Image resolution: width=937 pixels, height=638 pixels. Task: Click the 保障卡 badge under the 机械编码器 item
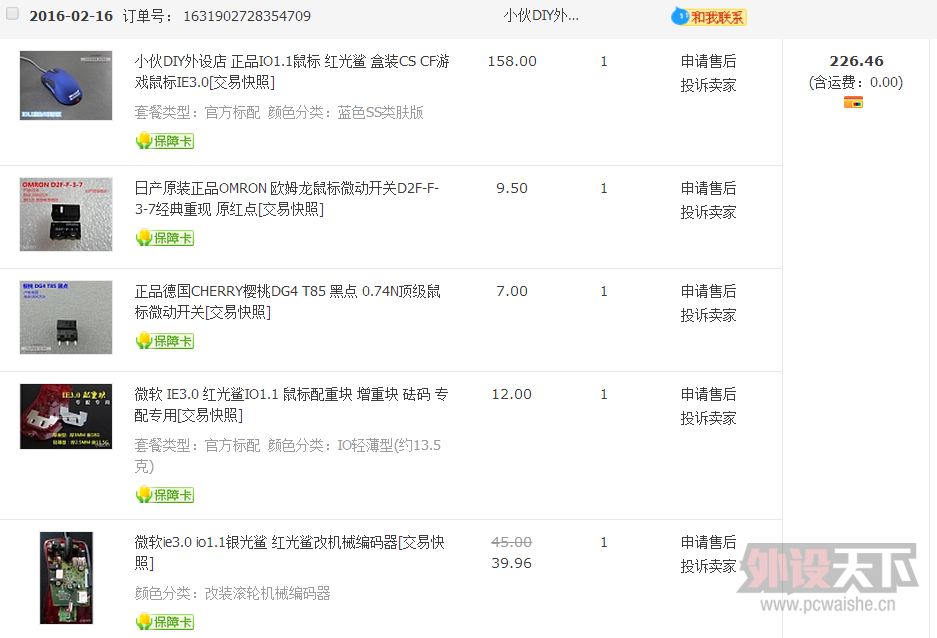pos(165,622)
